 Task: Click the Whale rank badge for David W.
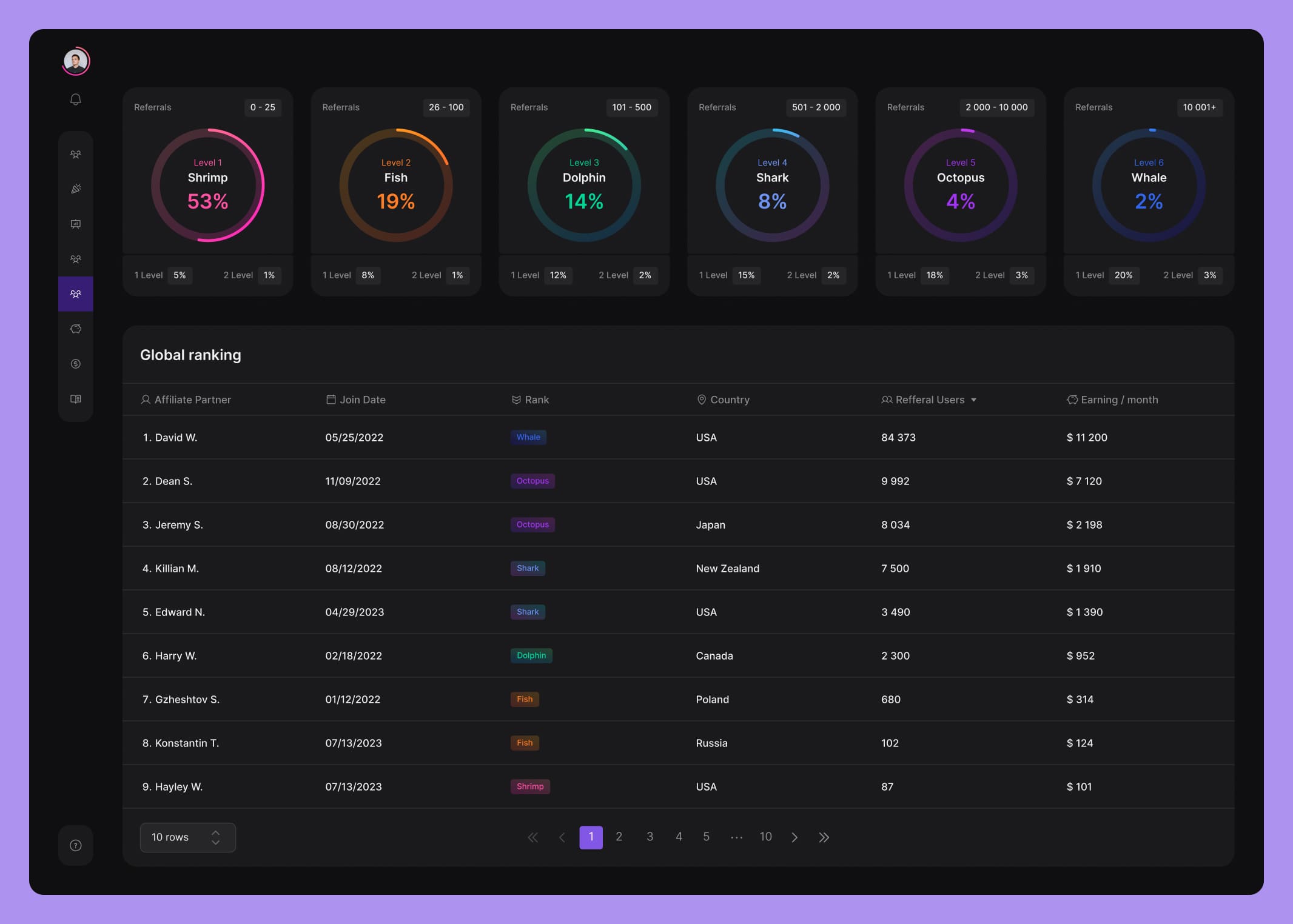pyautogui.click(x=528, y=437)
